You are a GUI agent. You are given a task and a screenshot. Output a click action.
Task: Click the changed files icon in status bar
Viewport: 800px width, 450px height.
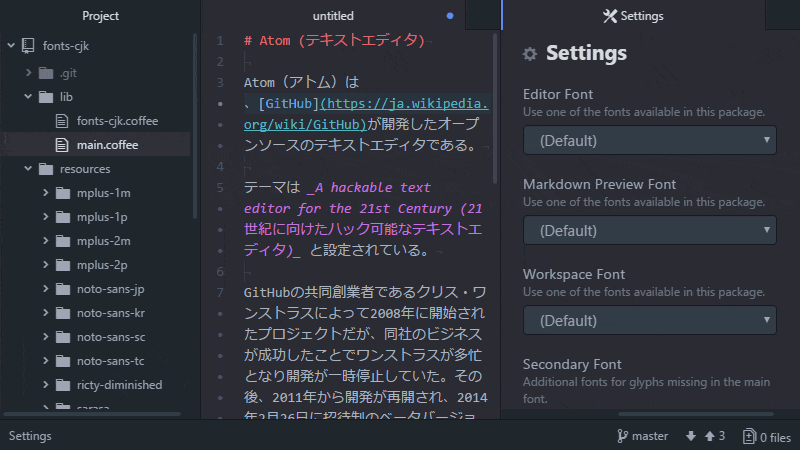749,436
